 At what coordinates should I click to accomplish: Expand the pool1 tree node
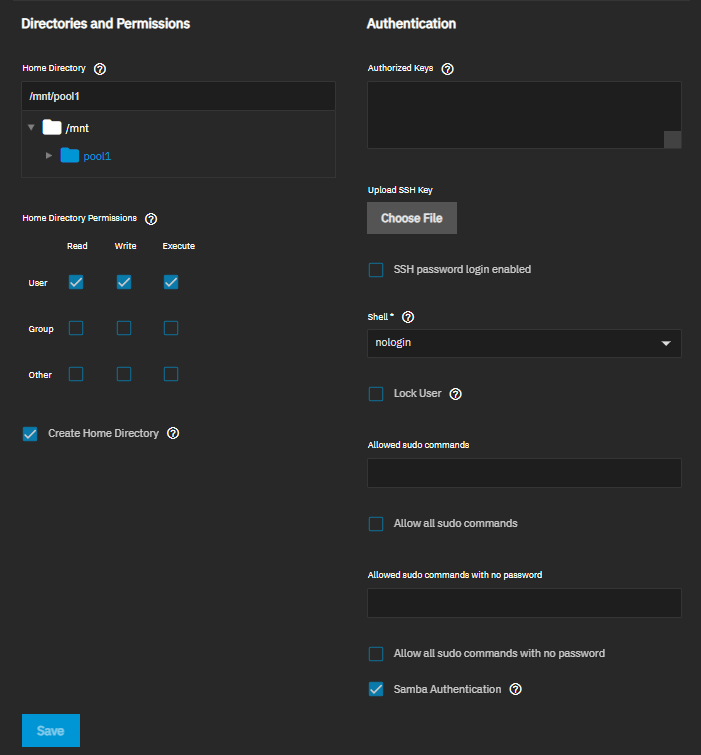(49, 156)
